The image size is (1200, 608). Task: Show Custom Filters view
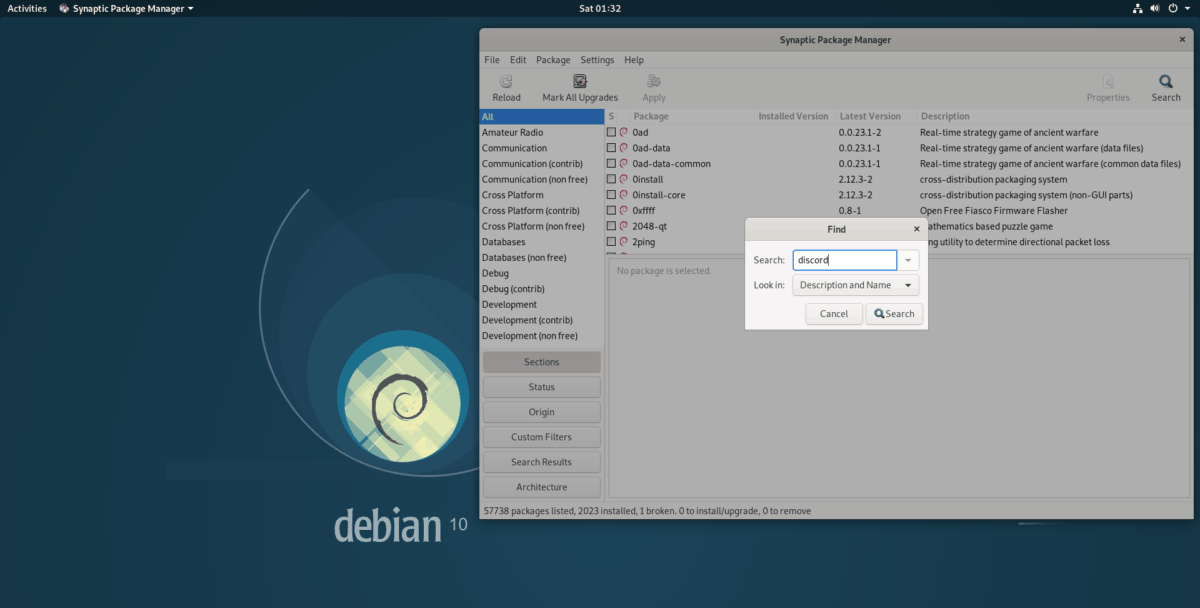pyautogui.click(x=542, y=437)
